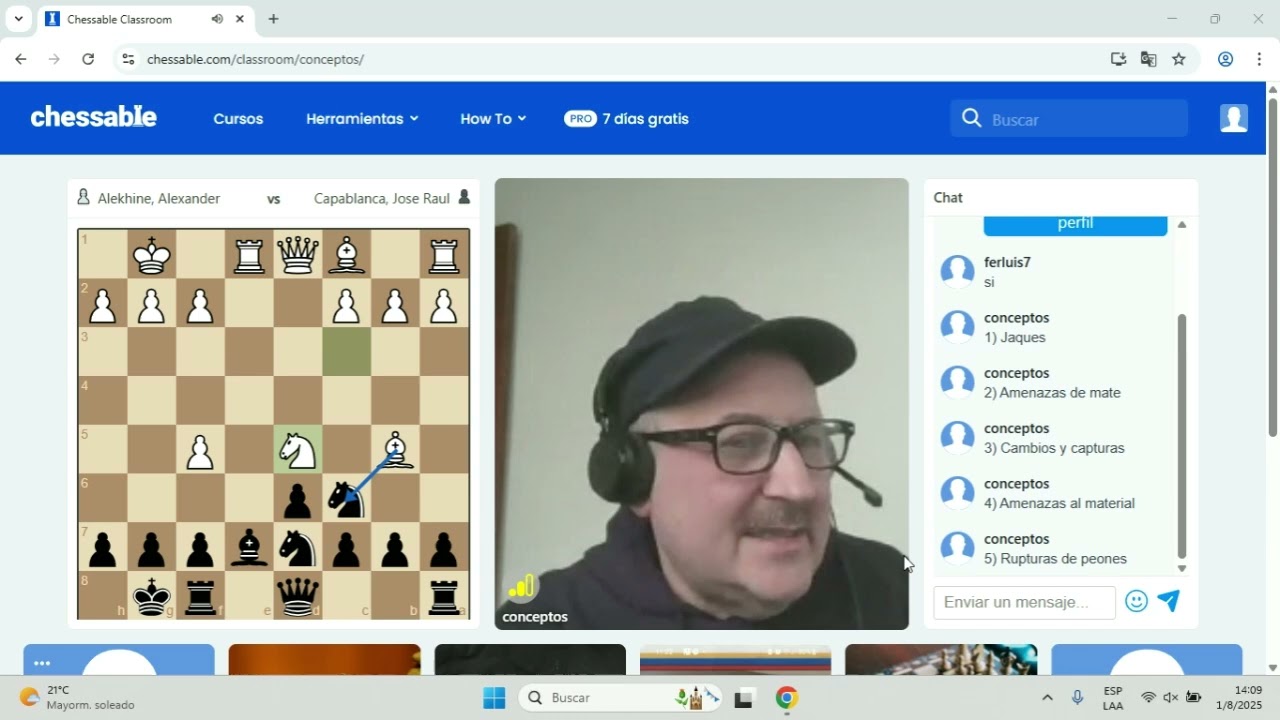
Task: Open the Chrome three-dot menu
Action: [1259, 59]
